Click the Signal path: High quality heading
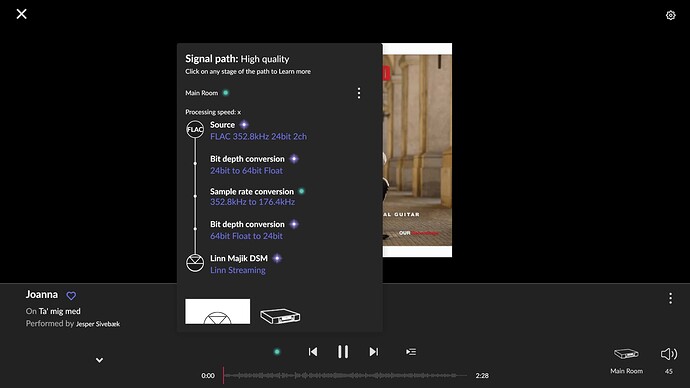 tap(237, 59)
